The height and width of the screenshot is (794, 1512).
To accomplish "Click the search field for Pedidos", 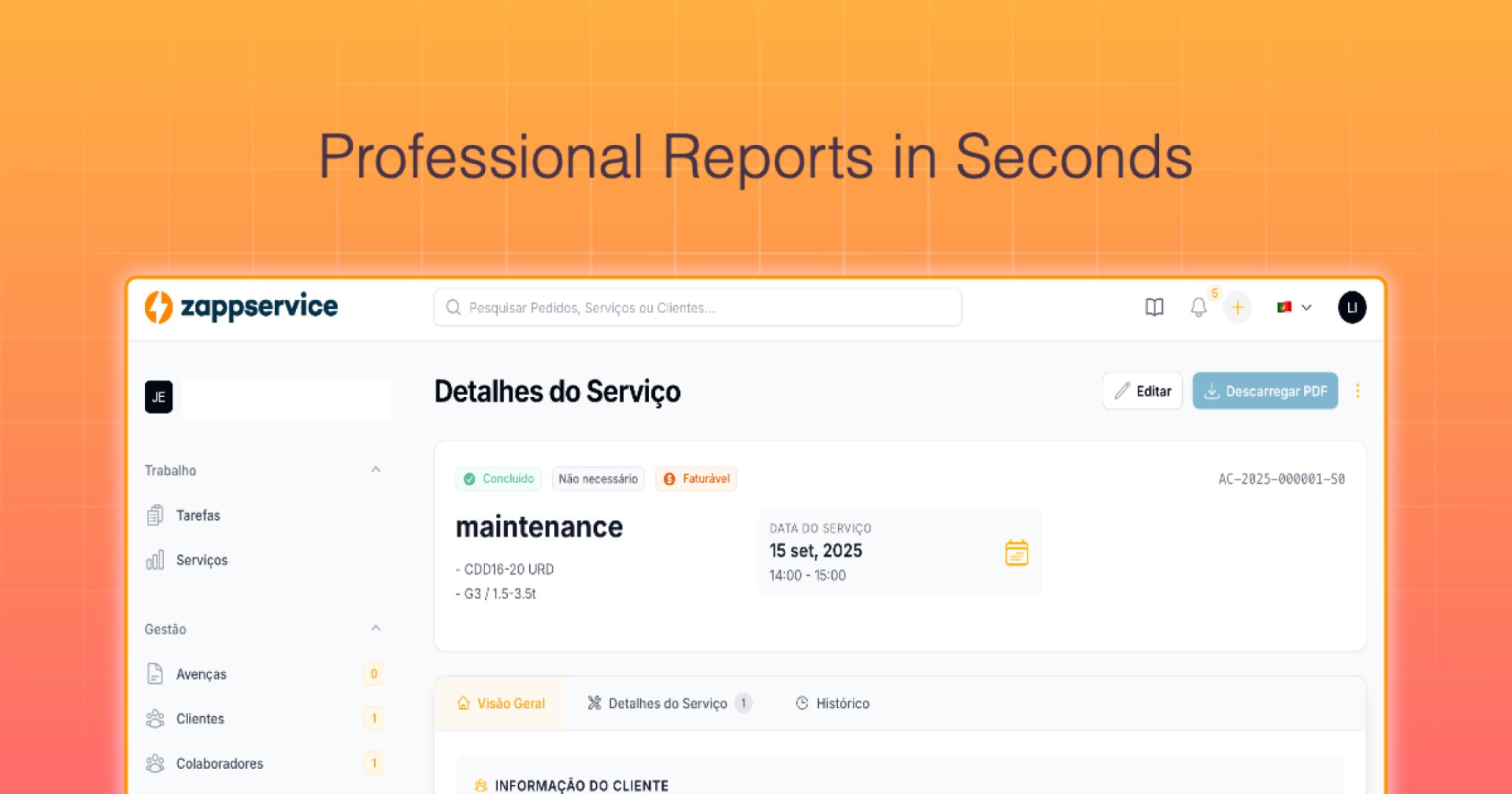I will (697, 307).
